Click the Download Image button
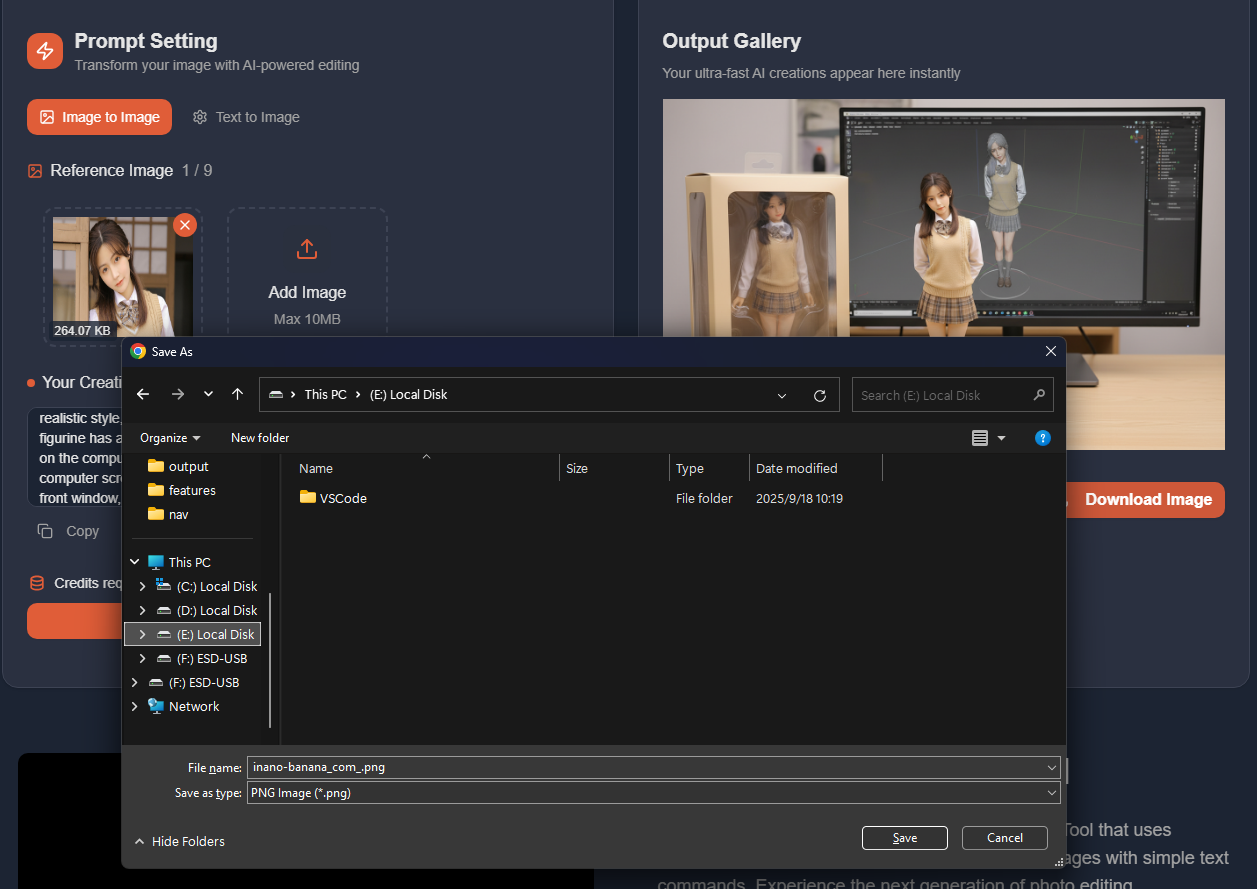 [x=1148, y=499]
